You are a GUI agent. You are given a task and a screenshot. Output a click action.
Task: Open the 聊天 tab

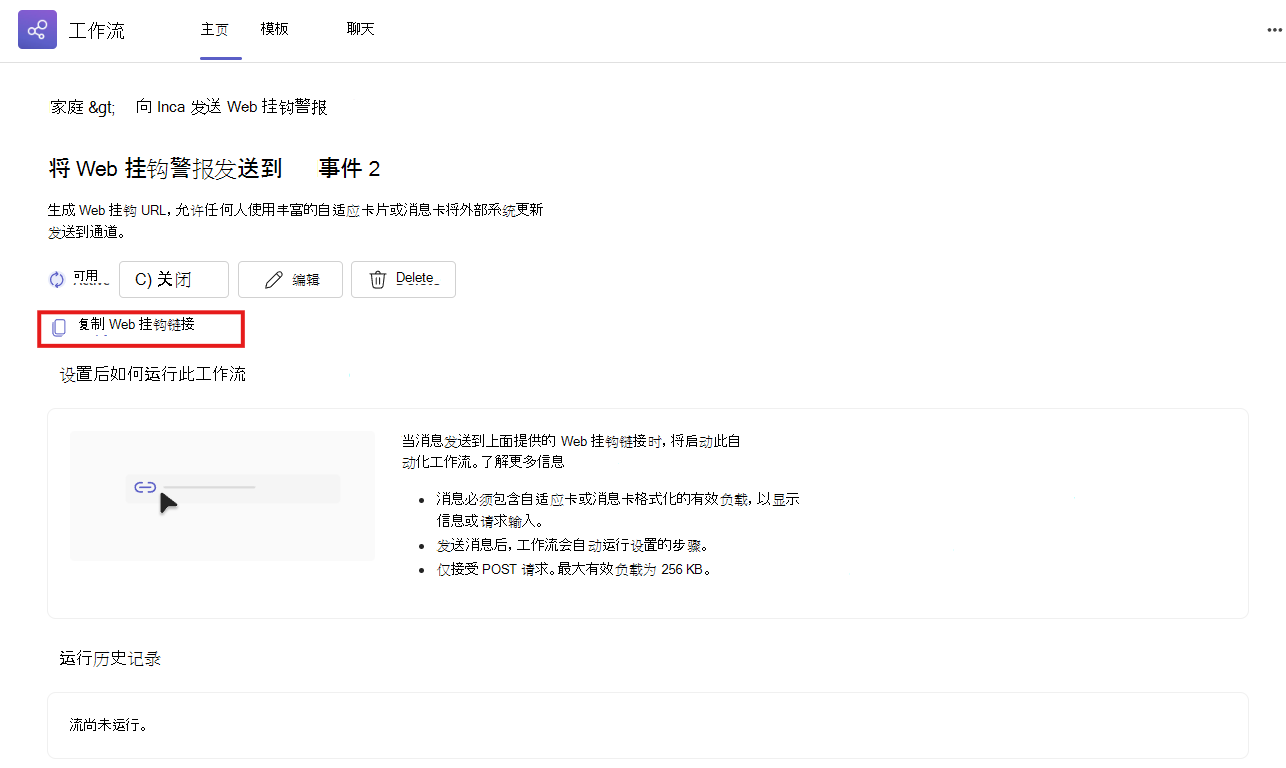tap(360, 29)
